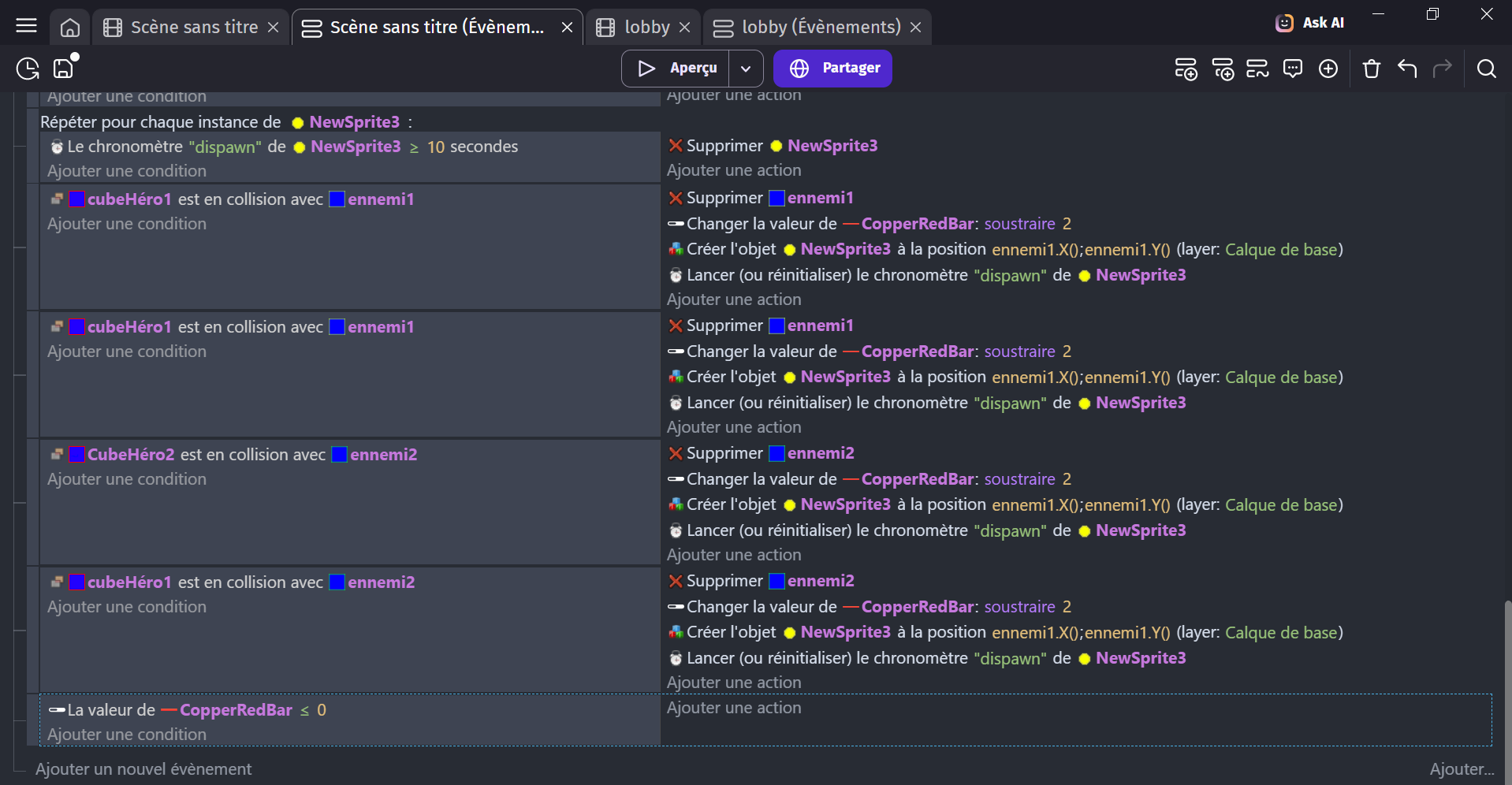Switch to the lobby scene tab
This screenshot has height=785, width=1512.
(646, 28)
